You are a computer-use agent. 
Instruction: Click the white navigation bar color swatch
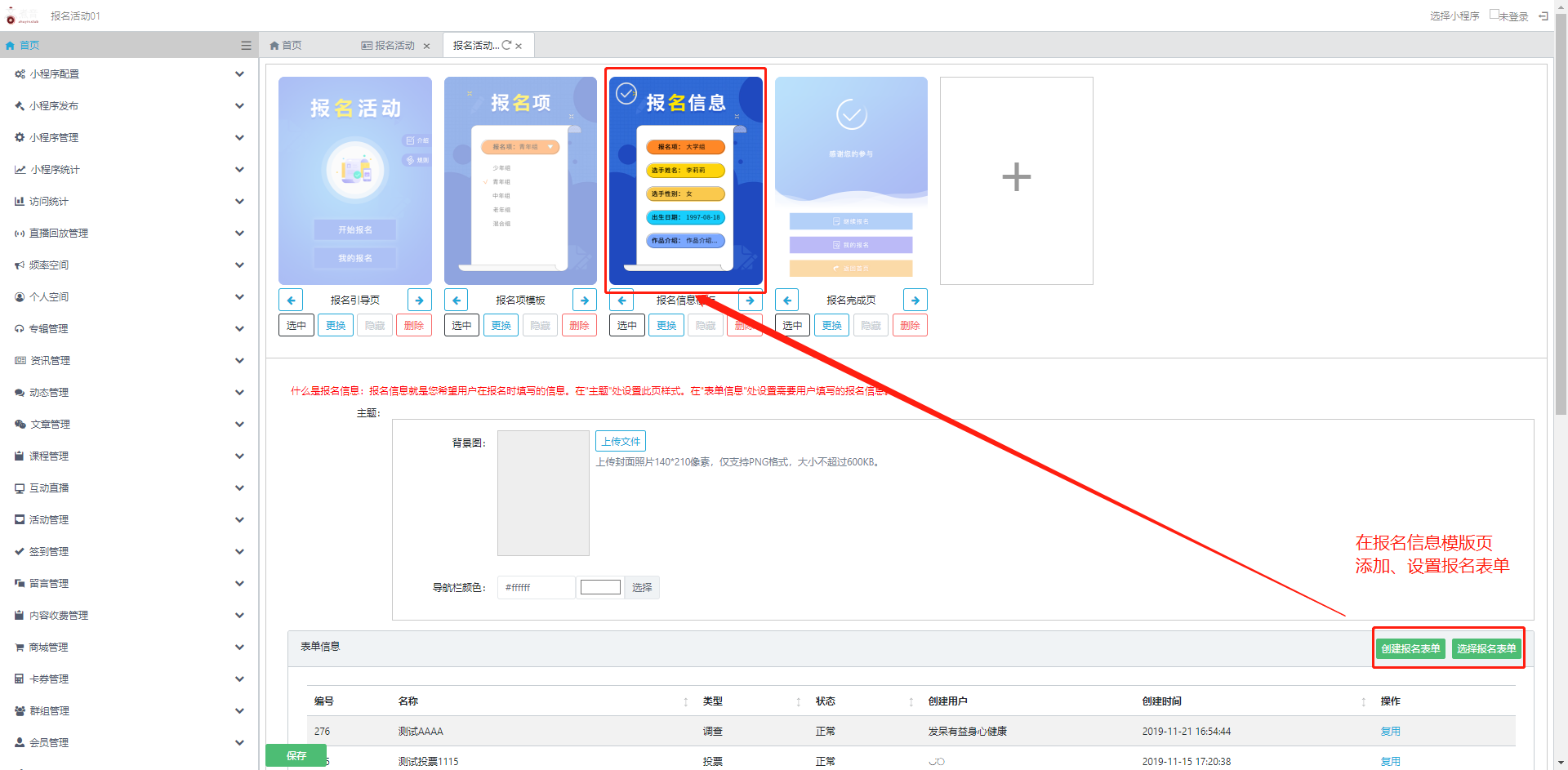click(600, 588)
